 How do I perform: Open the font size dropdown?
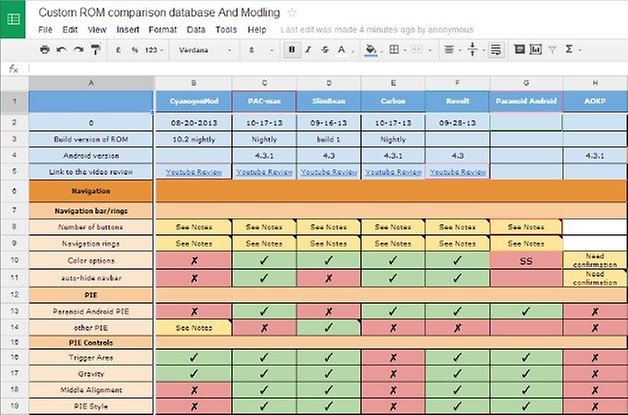[x=261, y=50]
